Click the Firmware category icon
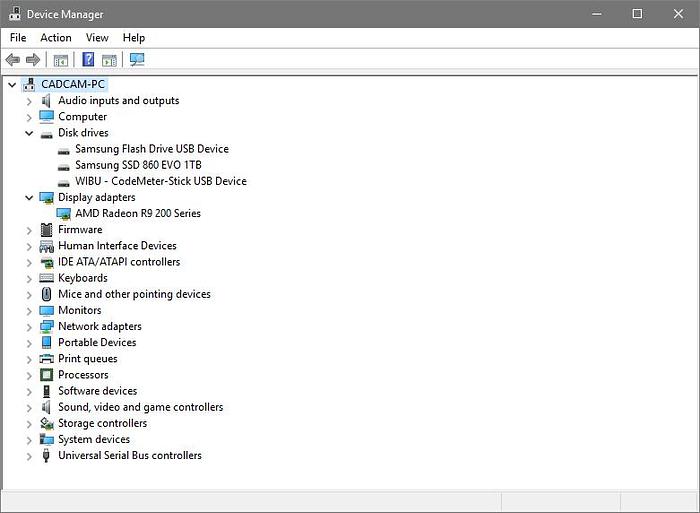Screen dimensions: 700x513 coord(46,230)
